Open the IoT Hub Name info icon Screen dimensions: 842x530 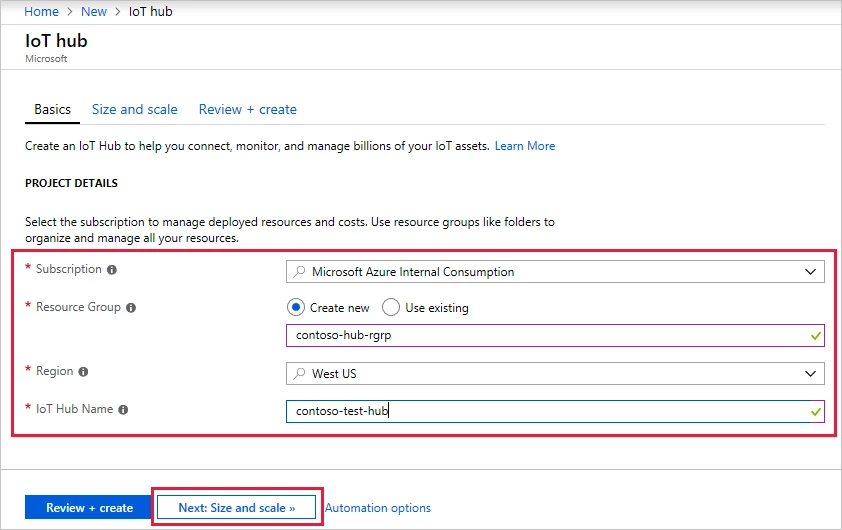[x=123, y=410]
